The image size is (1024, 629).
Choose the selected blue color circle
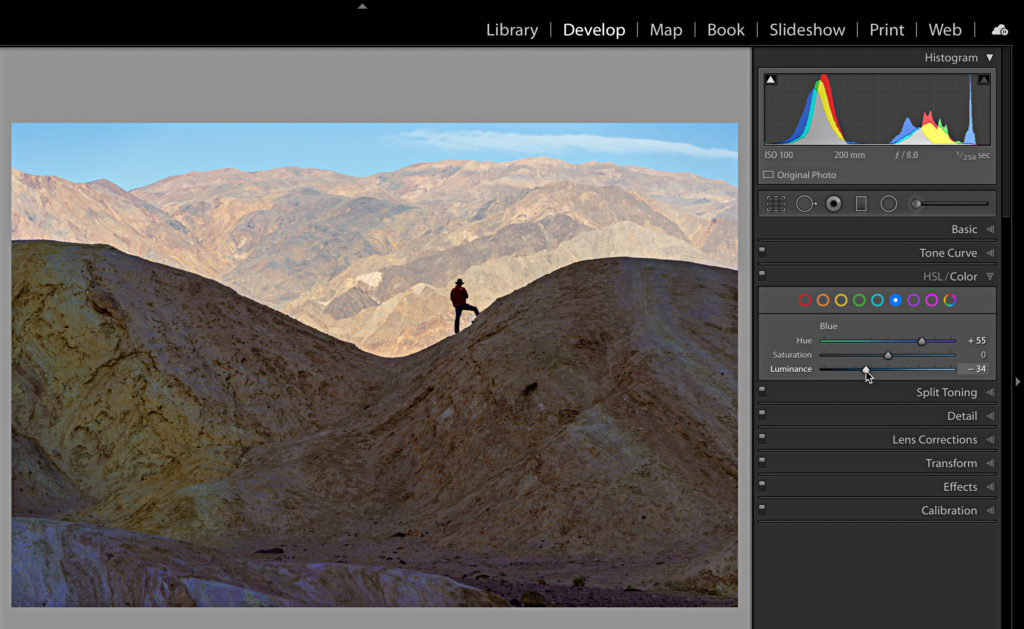tap(895, 300)
